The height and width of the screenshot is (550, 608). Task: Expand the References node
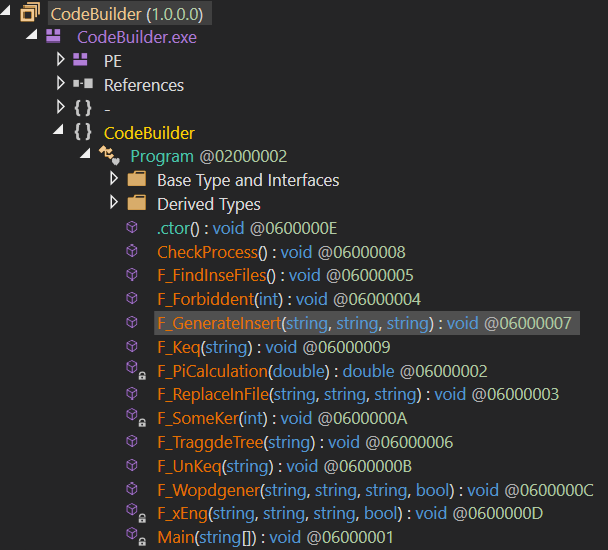61,85
